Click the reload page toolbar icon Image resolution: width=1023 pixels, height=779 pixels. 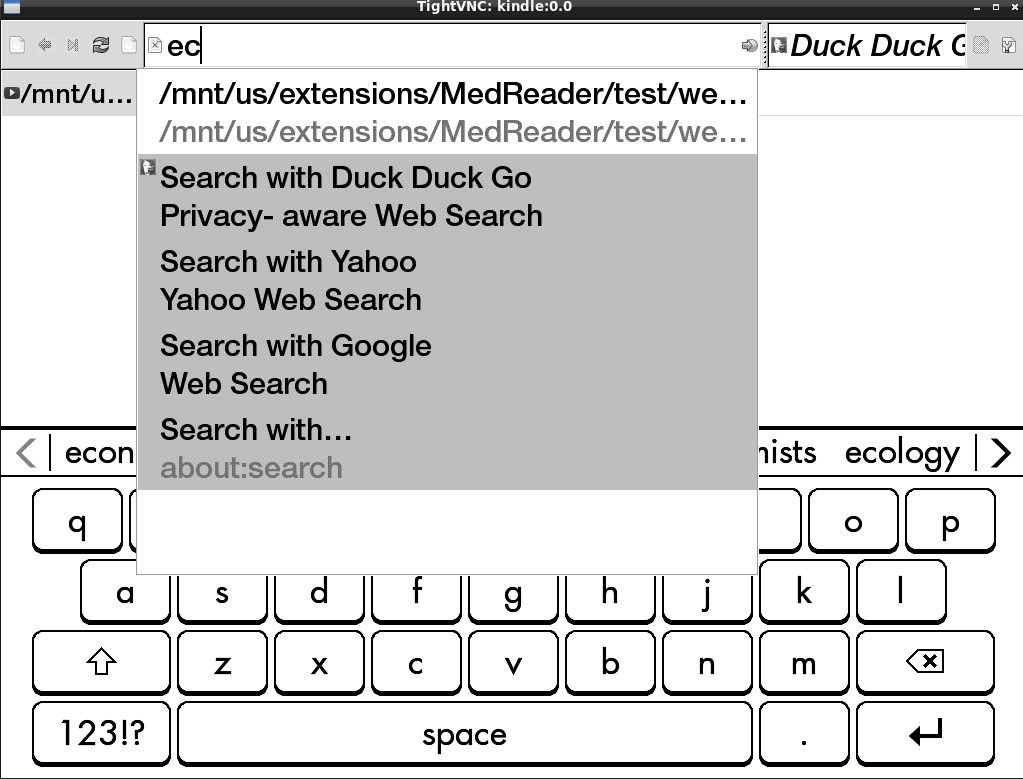point(100,45)
